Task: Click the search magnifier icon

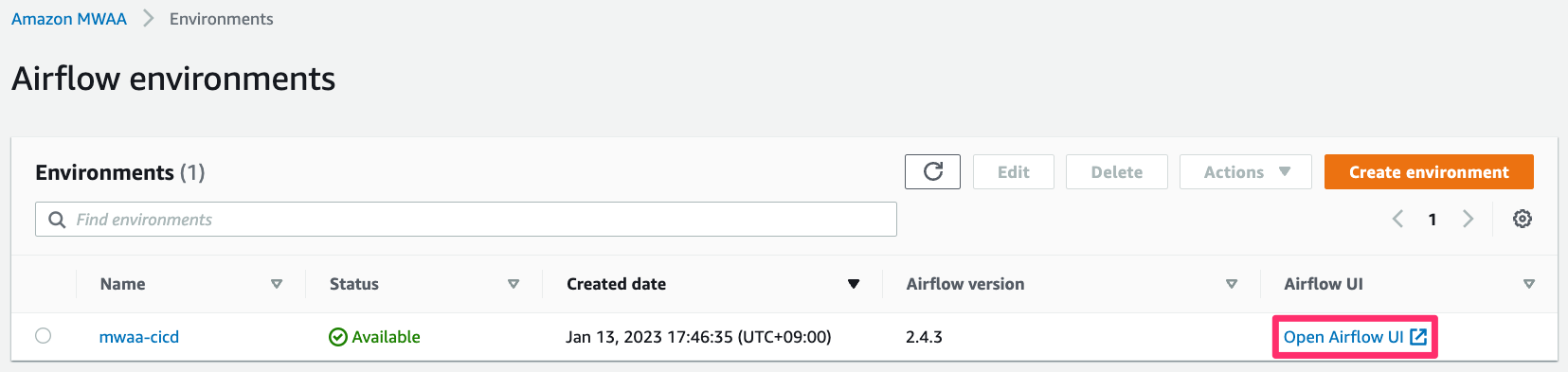Action: point(57,220)
